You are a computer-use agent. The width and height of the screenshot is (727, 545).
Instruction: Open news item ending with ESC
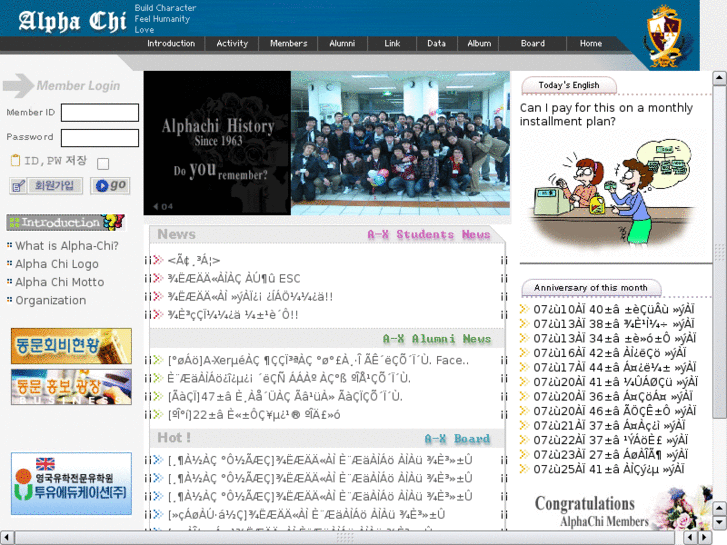coord(234,278)
